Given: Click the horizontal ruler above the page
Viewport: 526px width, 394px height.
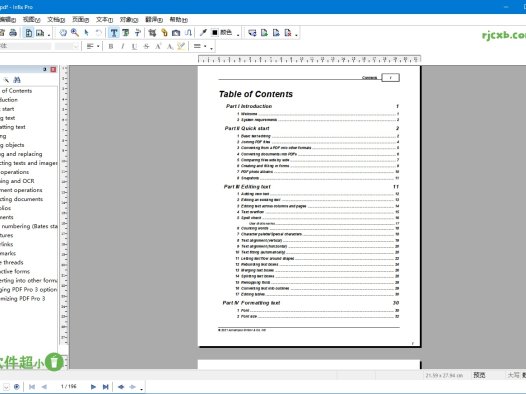Looking at the screenshot, I should click(x=309, y=60).
